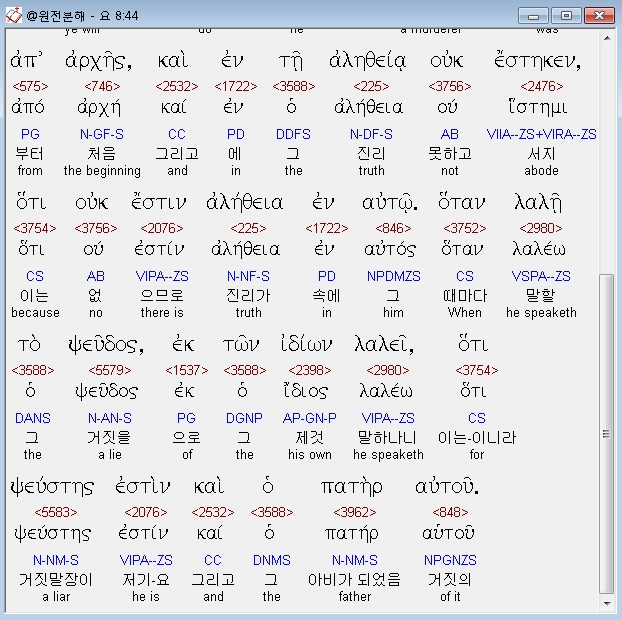Click the Korean gloss 아비가 되었음

click(354, 580)
